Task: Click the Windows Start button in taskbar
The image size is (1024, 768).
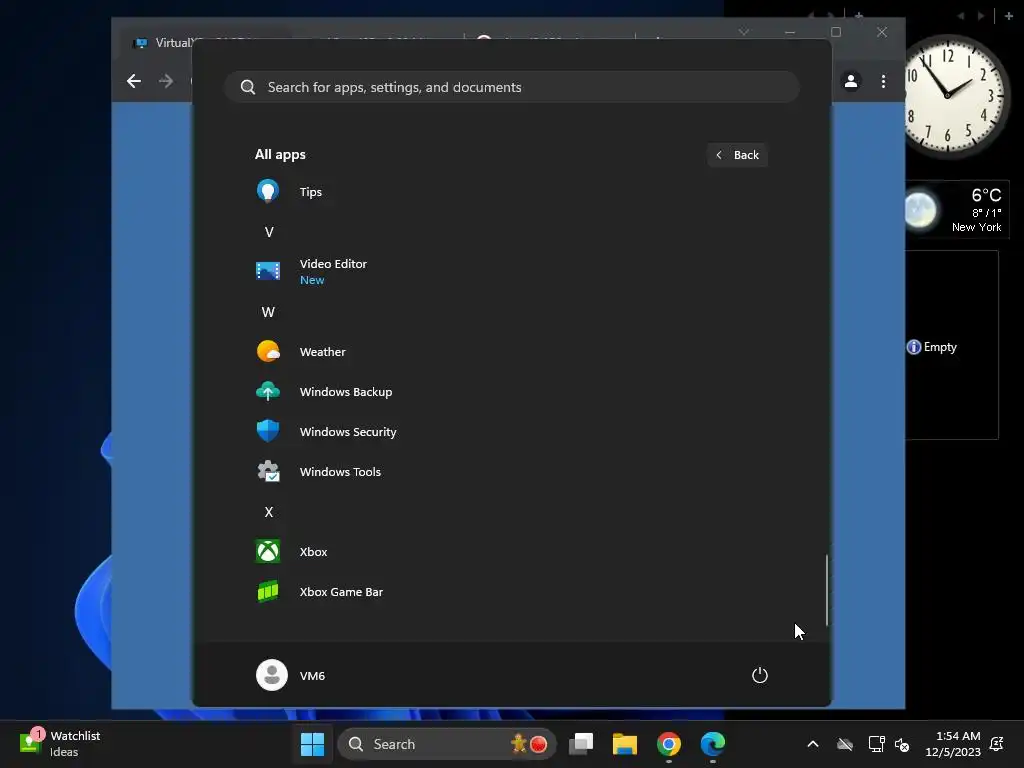Action: pos(312,743)
